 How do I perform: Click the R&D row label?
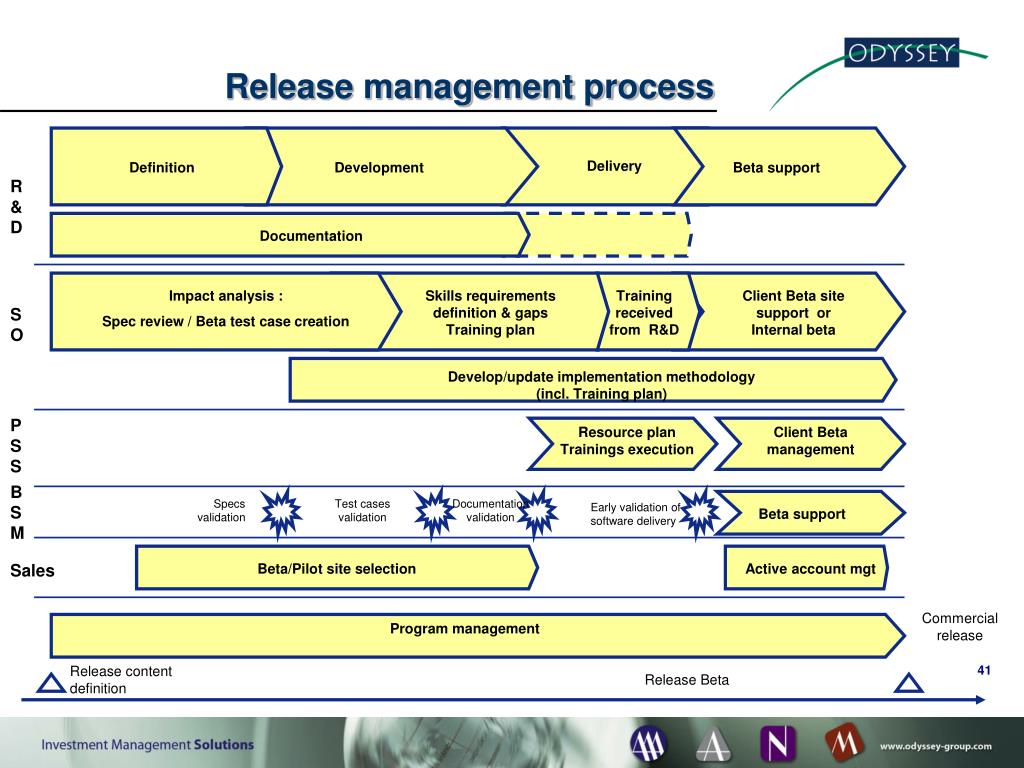16,206
